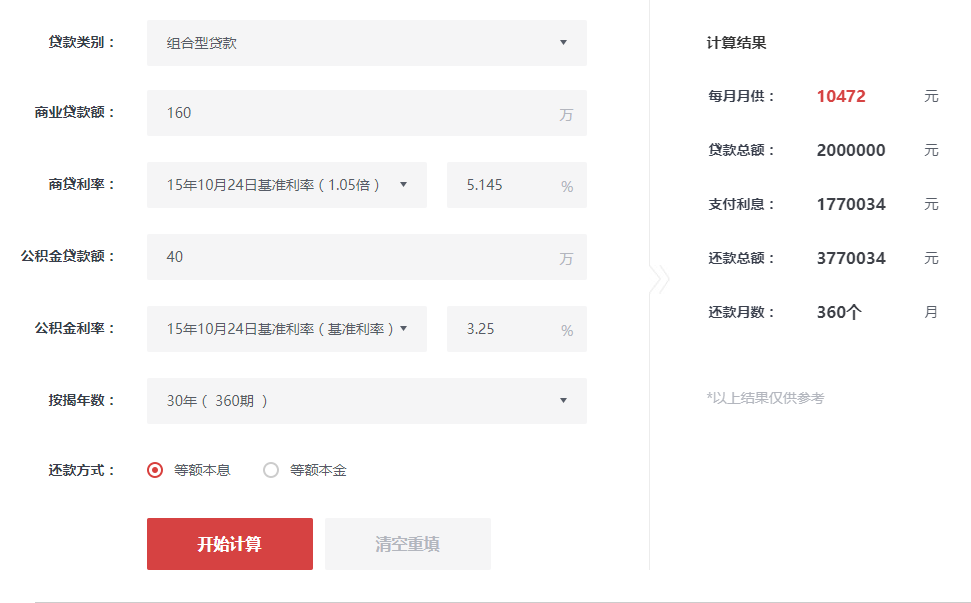The image size is (971, 603).
Task: Select the 等额本金 repayment radio button
Action: tap(271, 470)
